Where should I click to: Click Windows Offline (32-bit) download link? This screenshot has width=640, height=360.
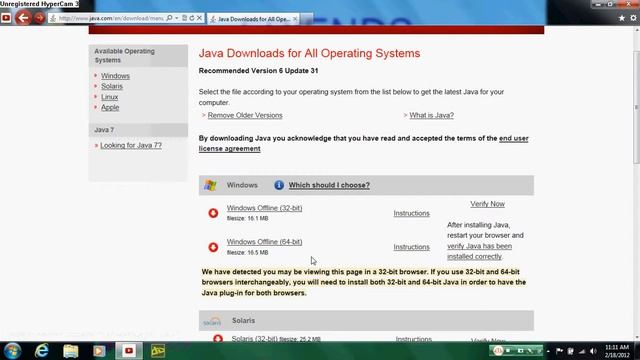264,208
